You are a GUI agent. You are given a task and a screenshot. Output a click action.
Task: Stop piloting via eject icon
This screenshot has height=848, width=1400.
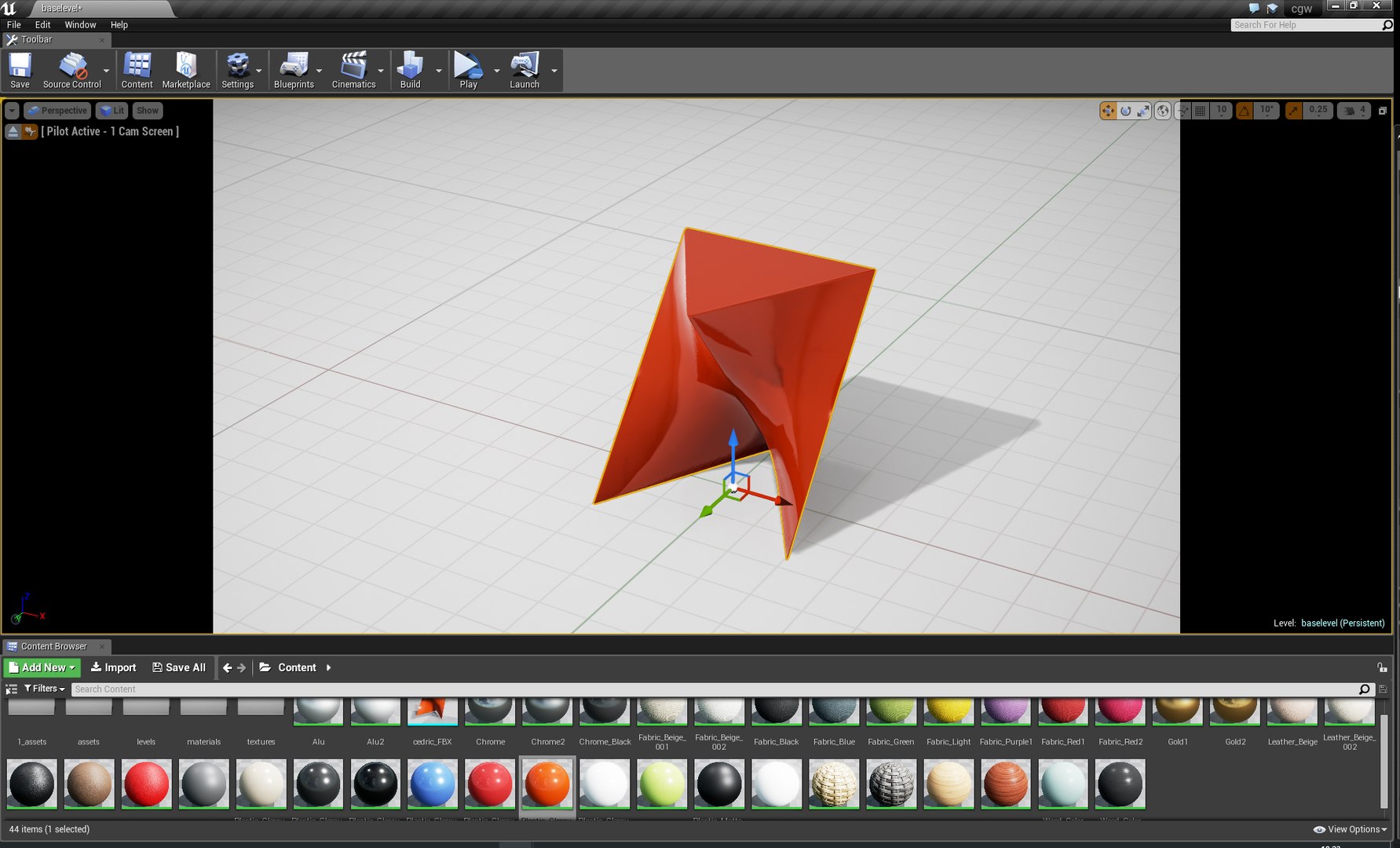pos(13,131)
